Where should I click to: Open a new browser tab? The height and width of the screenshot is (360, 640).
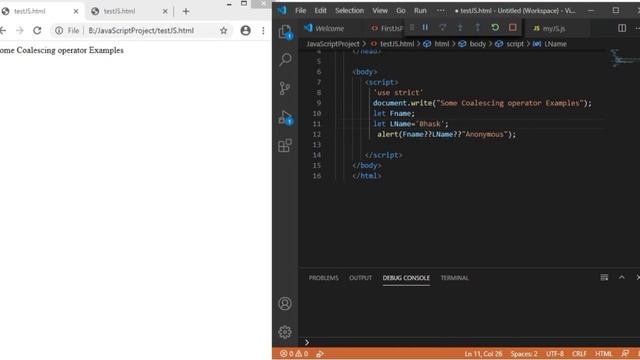(186, 11)
